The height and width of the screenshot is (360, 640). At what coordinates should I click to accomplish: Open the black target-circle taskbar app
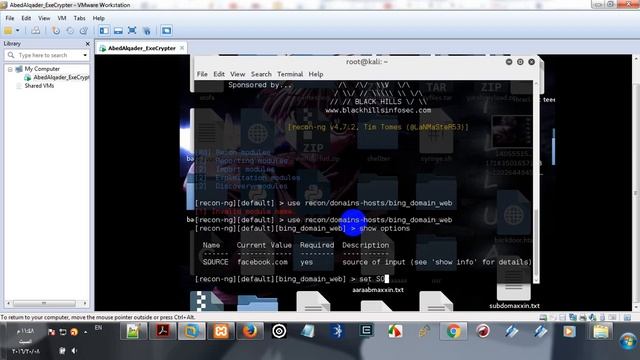[x=279, y=331]
